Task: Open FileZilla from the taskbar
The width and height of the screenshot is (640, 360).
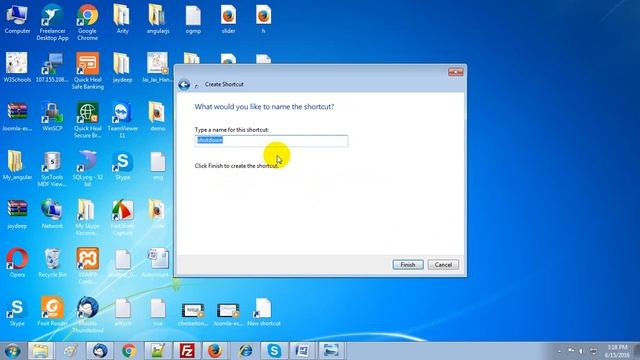Action: [x=187, y=351]
